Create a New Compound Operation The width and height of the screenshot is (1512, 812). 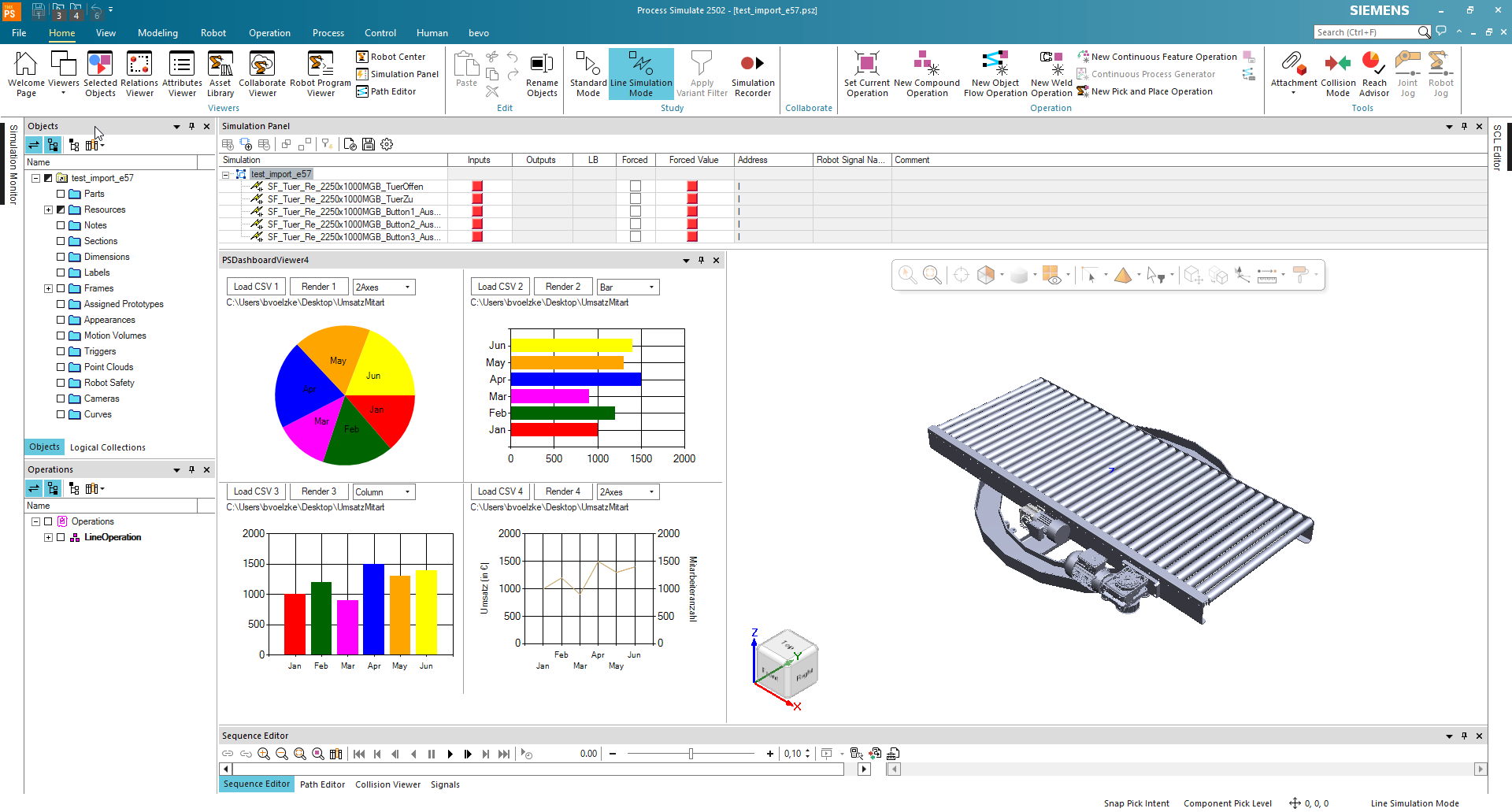tap(927, 74)
